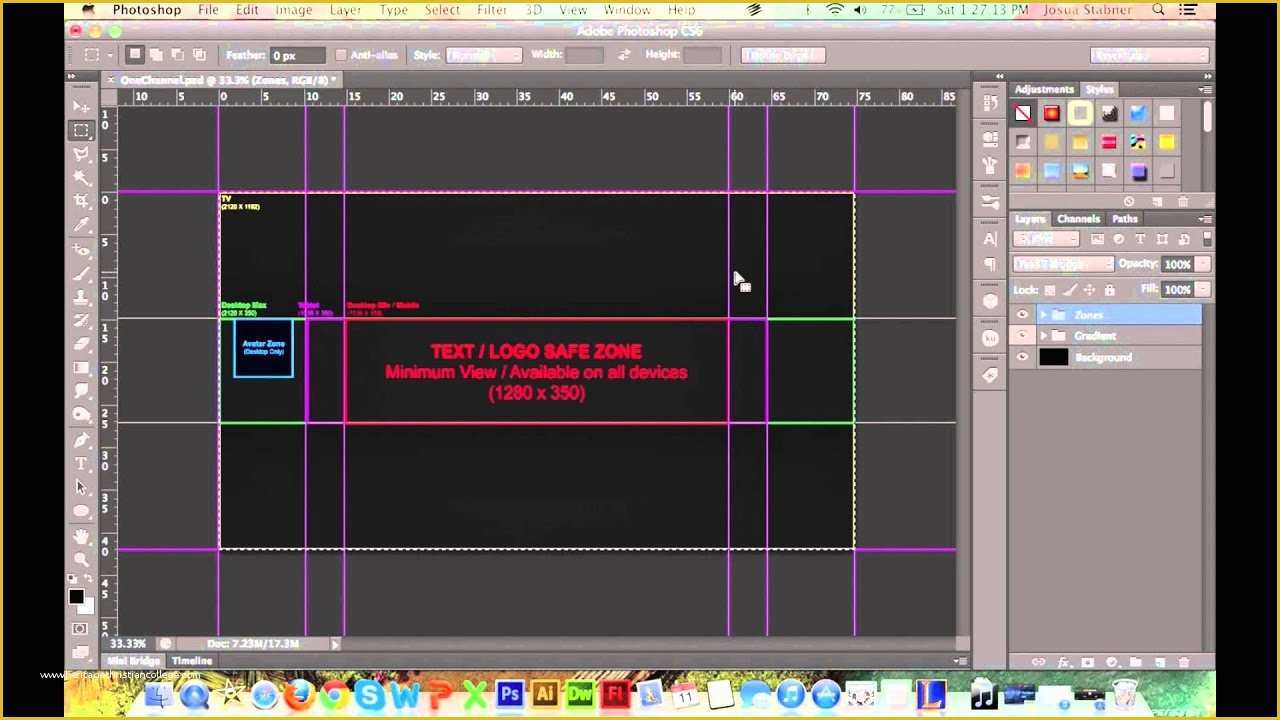Viewport: 1280px width, 720px height.
Task: Select the Rectangular Marquee tool
Action: point(81,130)
